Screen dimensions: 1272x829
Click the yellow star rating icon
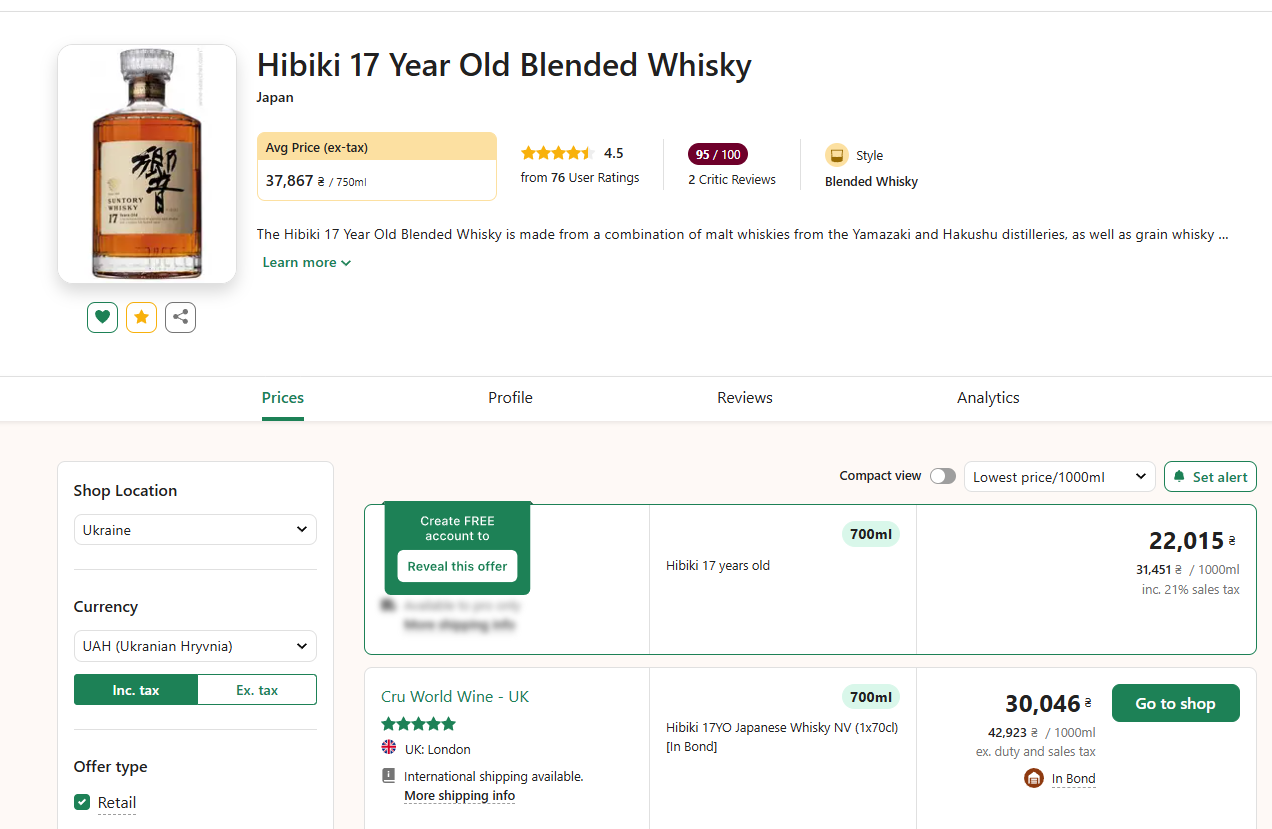tap(141, 317)
